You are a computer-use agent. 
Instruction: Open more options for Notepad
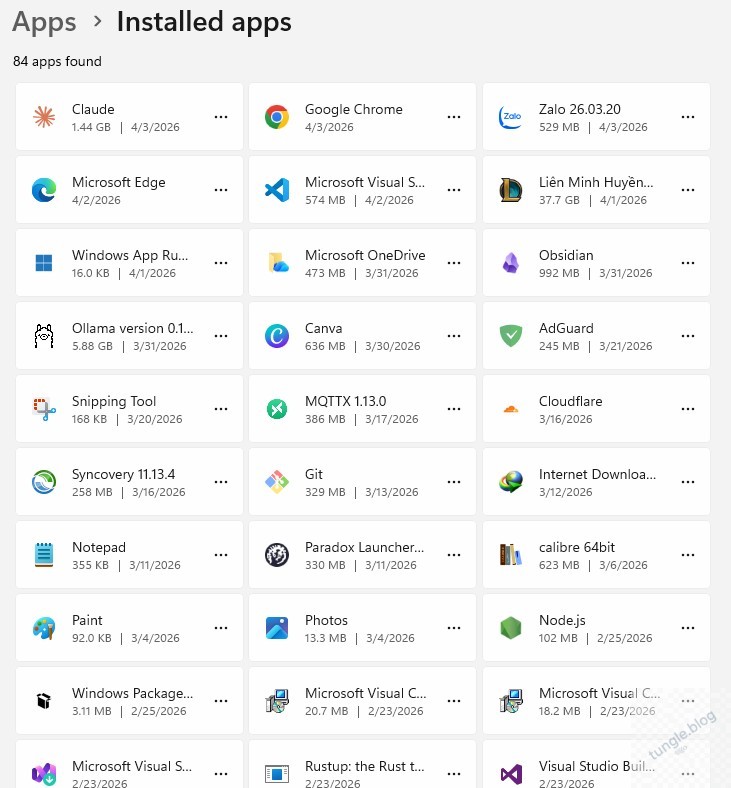pyautogui.click(x=221, y=555)
